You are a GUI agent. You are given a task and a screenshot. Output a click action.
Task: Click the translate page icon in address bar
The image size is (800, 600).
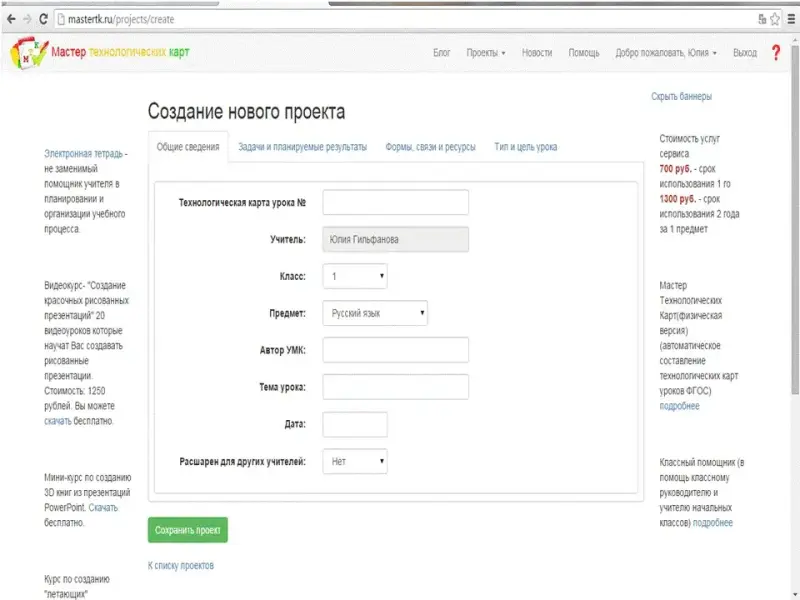[761, 19]
